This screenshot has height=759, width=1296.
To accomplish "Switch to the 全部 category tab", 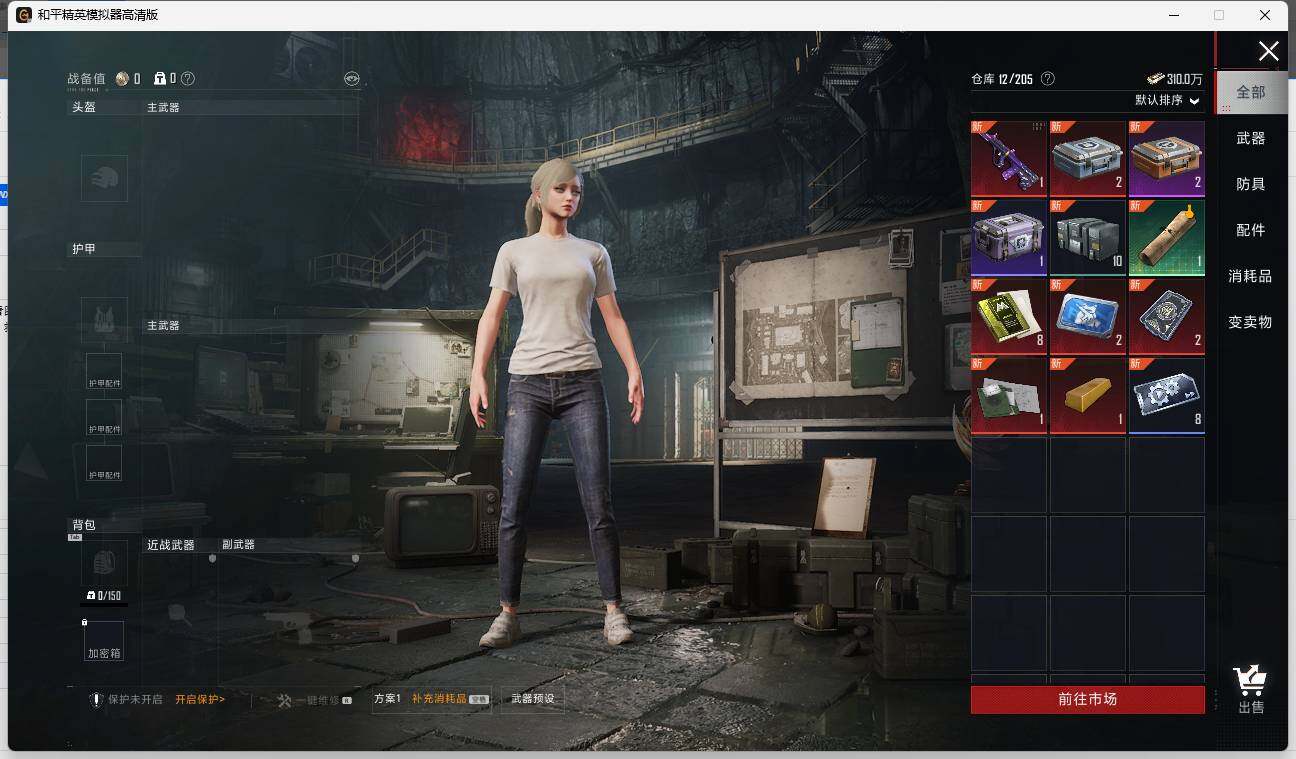I will (1251, 92).
